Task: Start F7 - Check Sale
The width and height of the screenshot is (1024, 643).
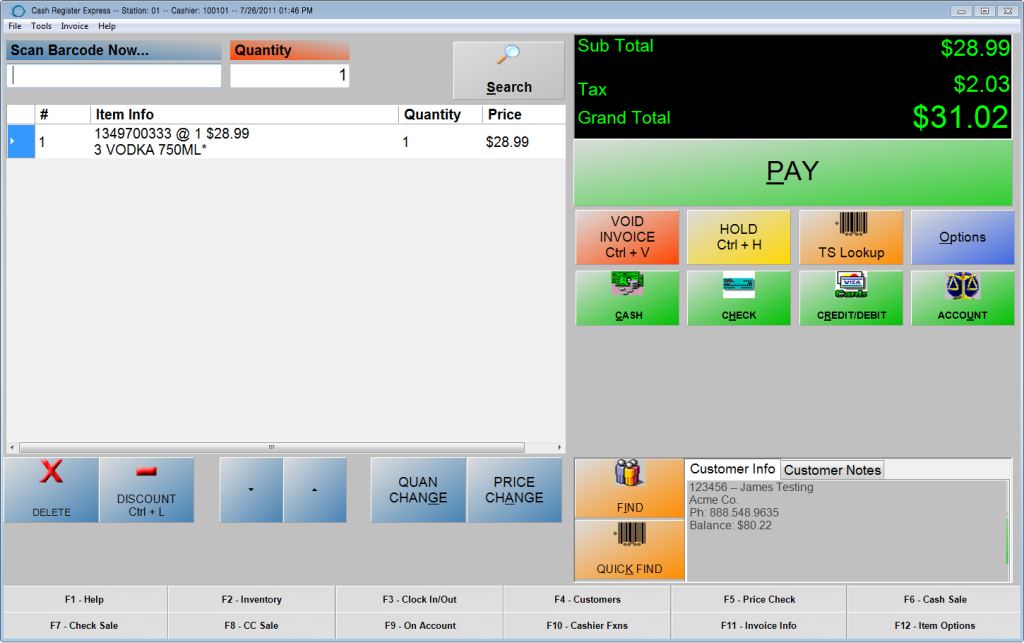Action: (85, 625)
